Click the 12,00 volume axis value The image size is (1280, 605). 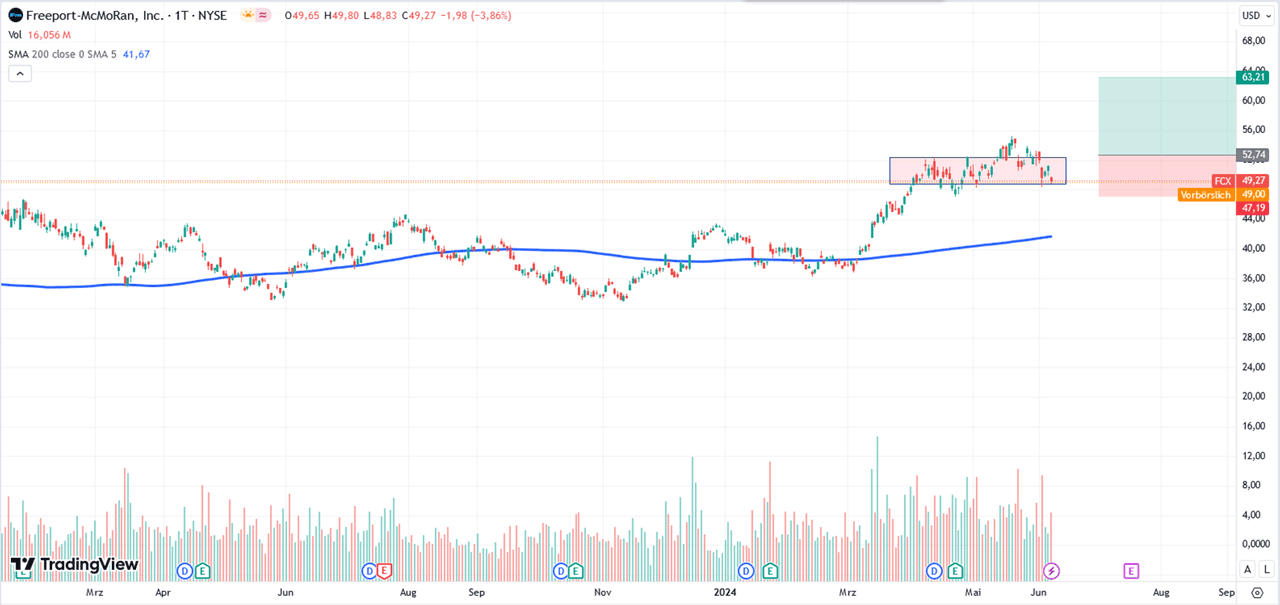tap(1255, 456)
